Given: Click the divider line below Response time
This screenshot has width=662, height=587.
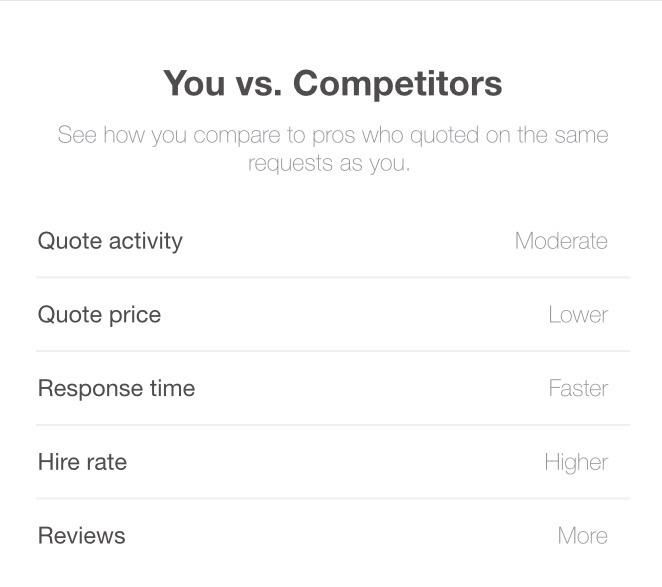Looking at the screenshot, I should click(x=332, y=425).
